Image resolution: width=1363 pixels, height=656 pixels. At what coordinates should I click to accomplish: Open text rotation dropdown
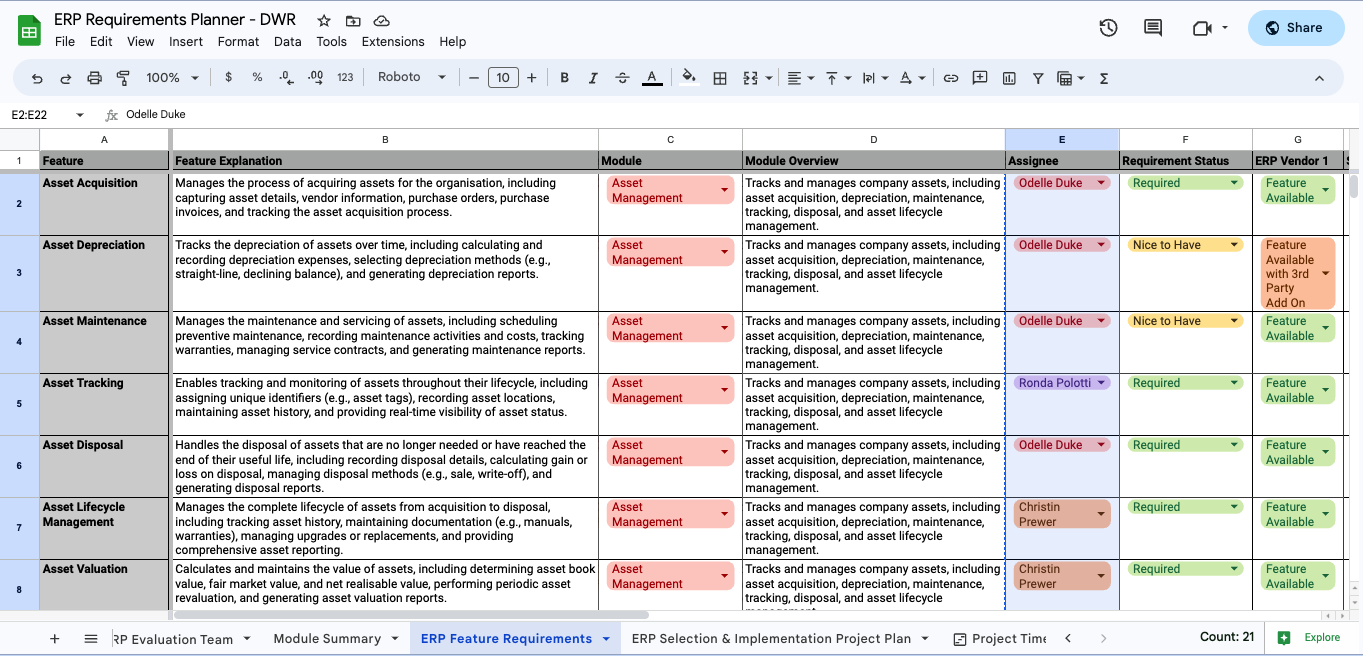coord(912,78)
